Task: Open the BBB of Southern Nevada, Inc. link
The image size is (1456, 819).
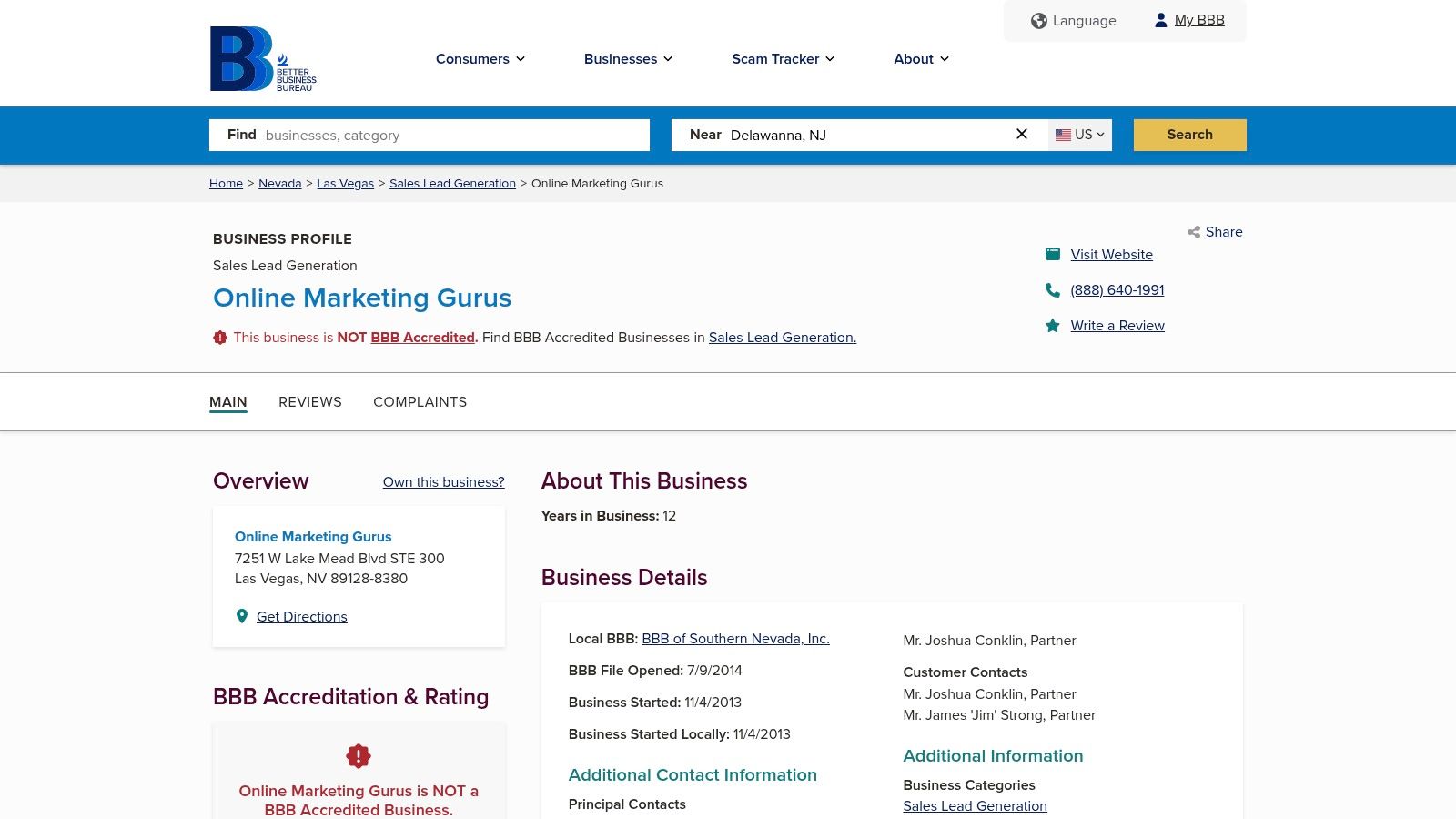Action: click(735, 639)
